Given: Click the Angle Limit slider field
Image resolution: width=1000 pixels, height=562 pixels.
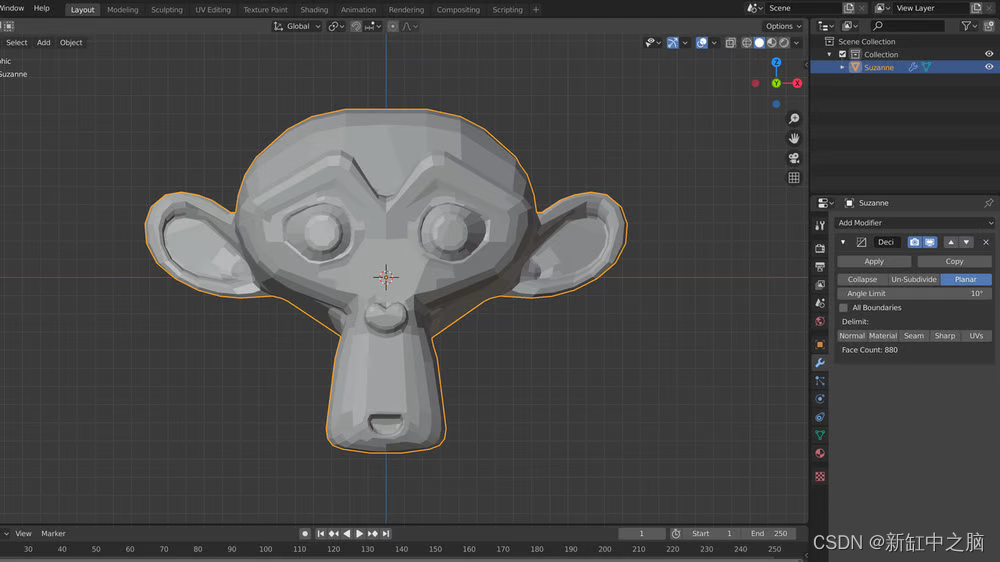Looking at the screenshot, I should 914,294.
